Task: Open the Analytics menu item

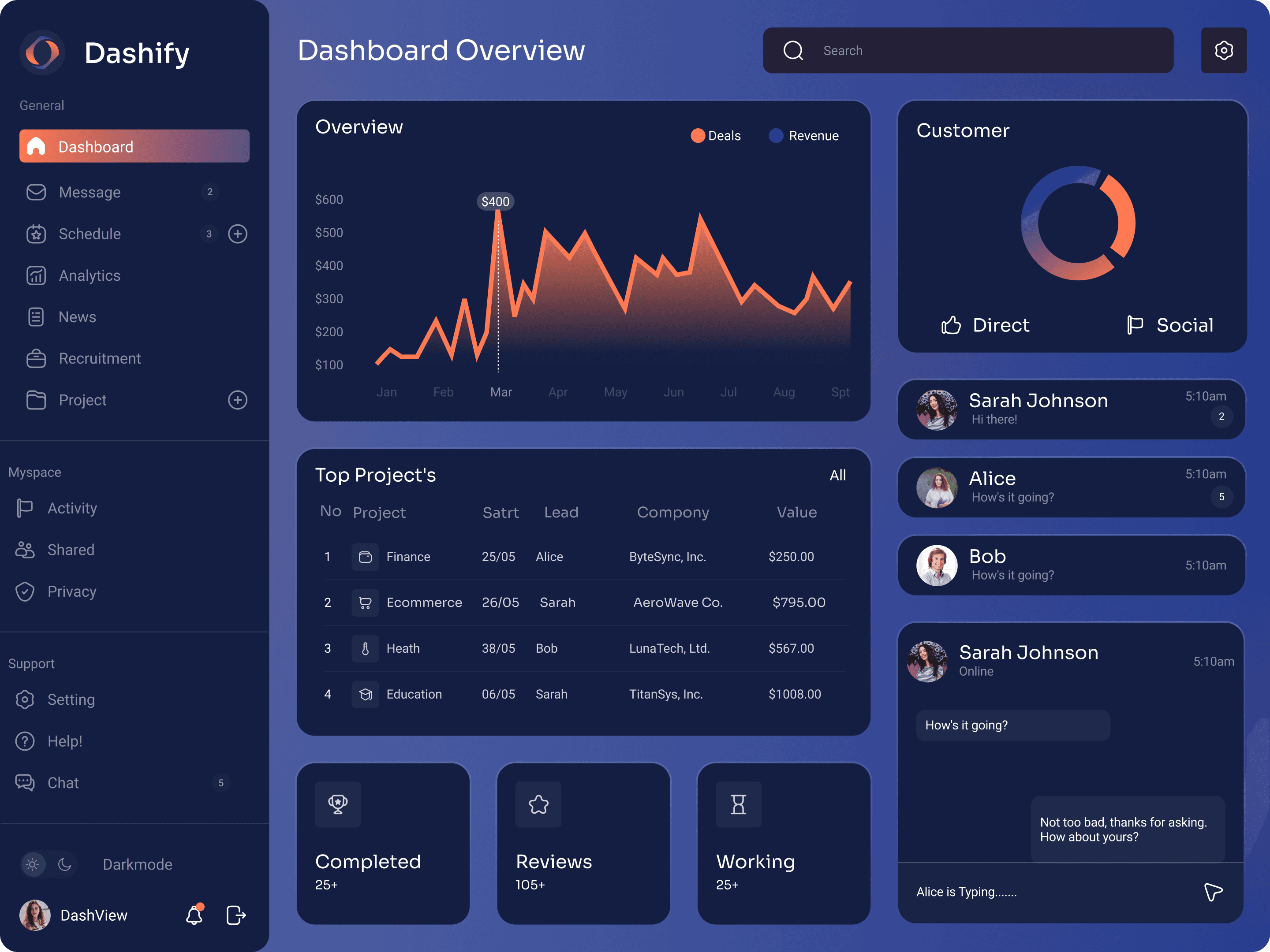Action: (x=90, y=275)
